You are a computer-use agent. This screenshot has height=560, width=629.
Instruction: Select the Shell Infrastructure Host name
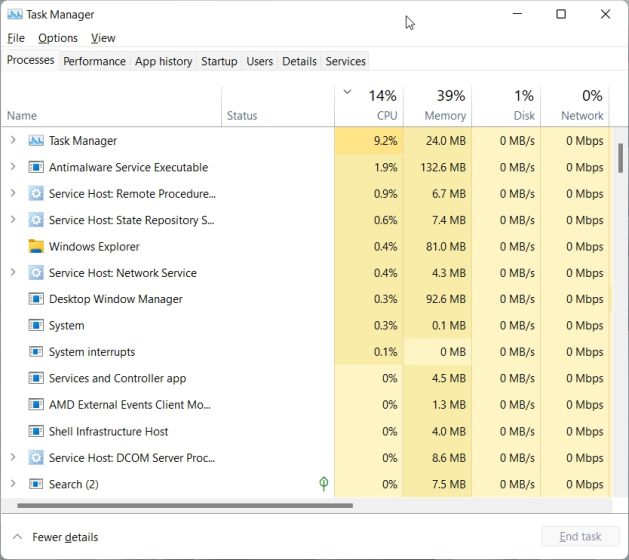point(108,432)
